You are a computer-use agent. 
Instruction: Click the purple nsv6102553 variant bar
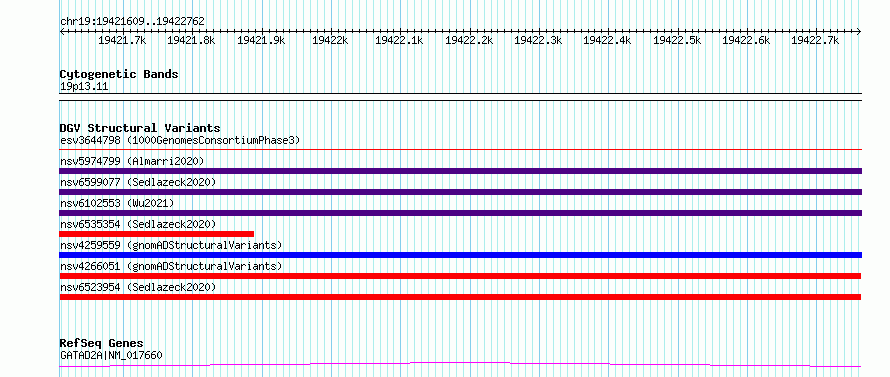460,213
